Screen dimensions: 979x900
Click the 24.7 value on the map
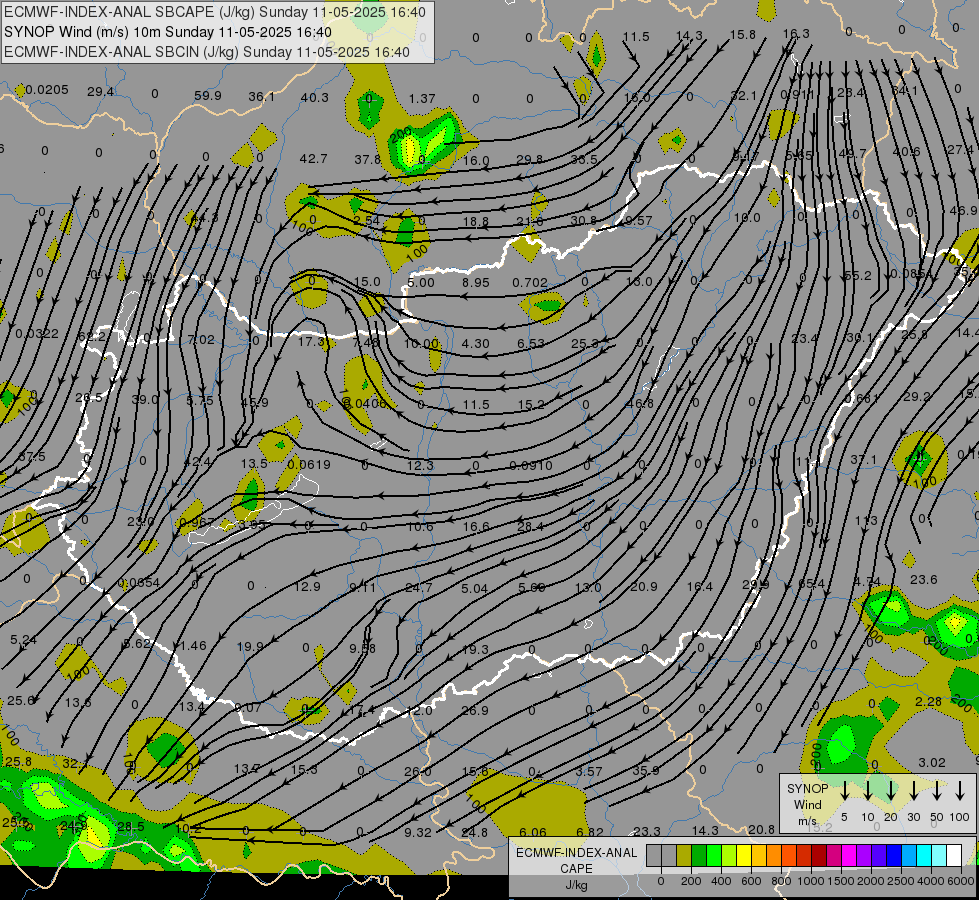[x=418, y=588]
